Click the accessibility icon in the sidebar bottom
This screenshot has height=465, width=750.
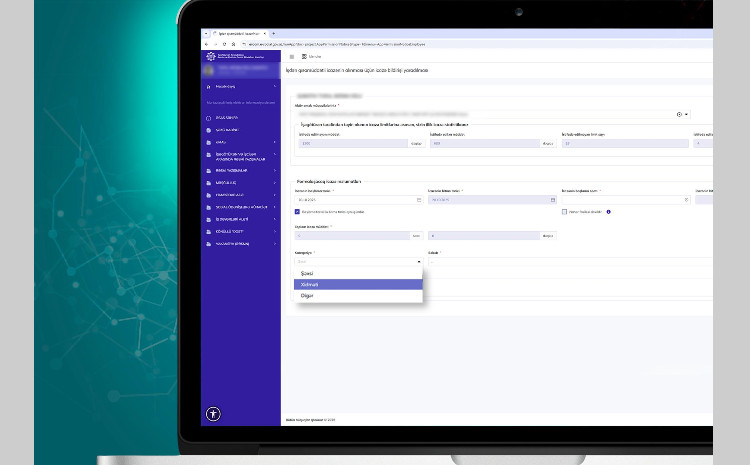click(213, 412)
